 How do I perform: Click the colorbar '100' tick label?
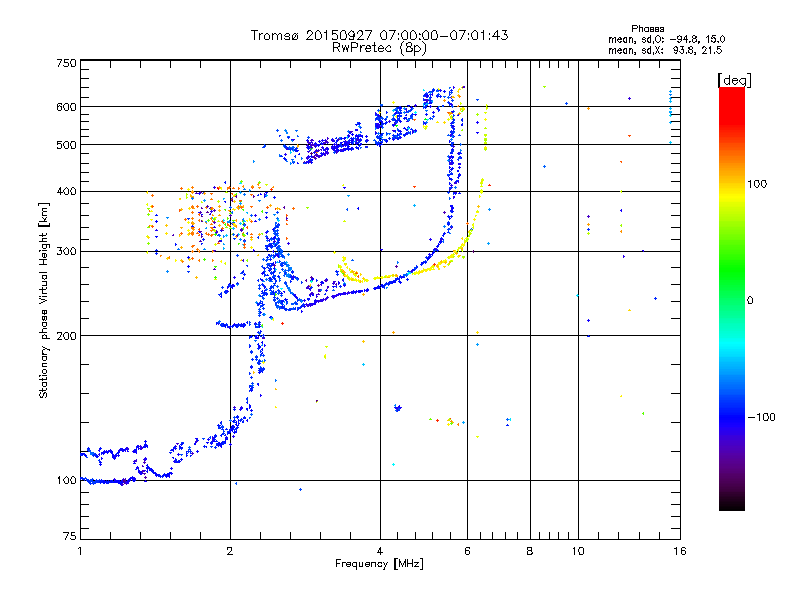757,184
